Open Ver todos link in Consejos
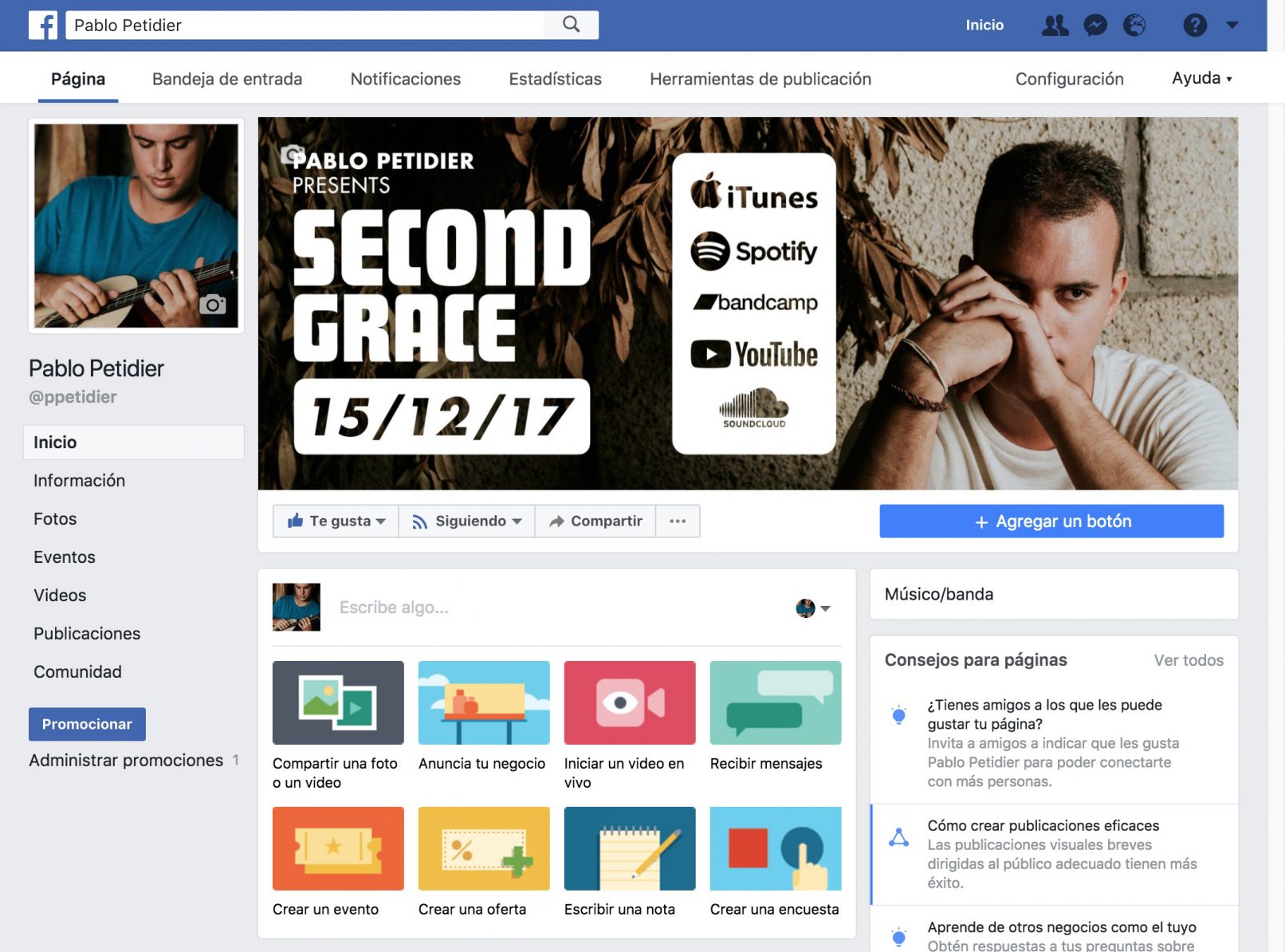 1188,660
